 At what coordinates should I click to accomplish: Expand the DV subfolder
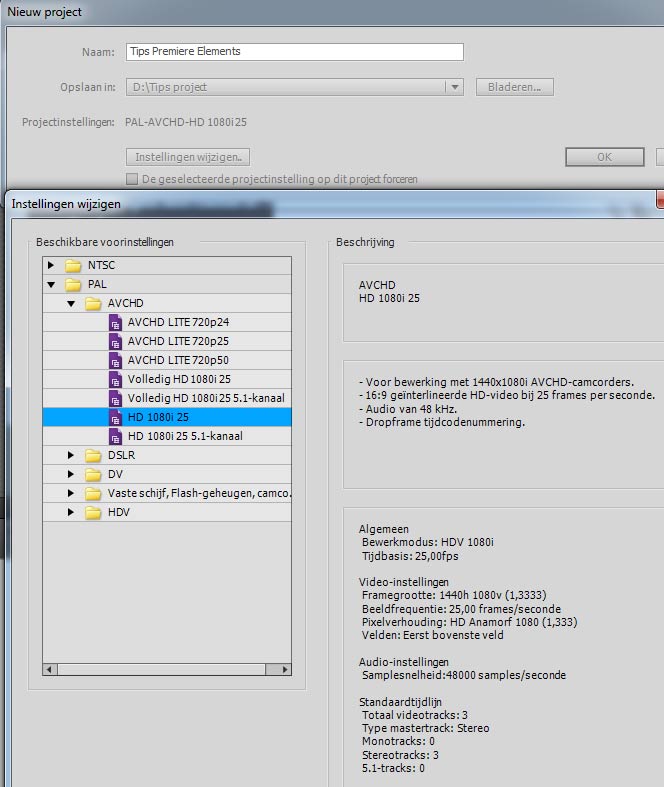click(71, 474)
